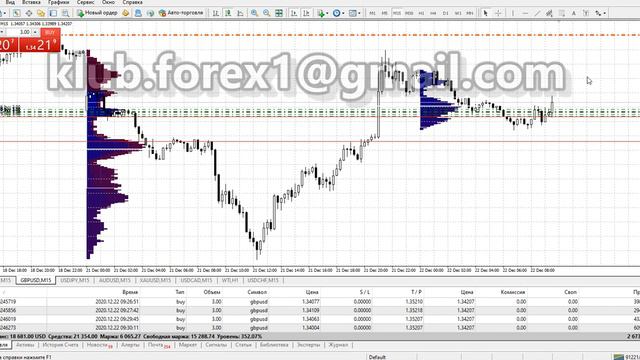640x360 pixels.
Task: Increase one-click trading volume arrow
Action: tap(36, 32)
